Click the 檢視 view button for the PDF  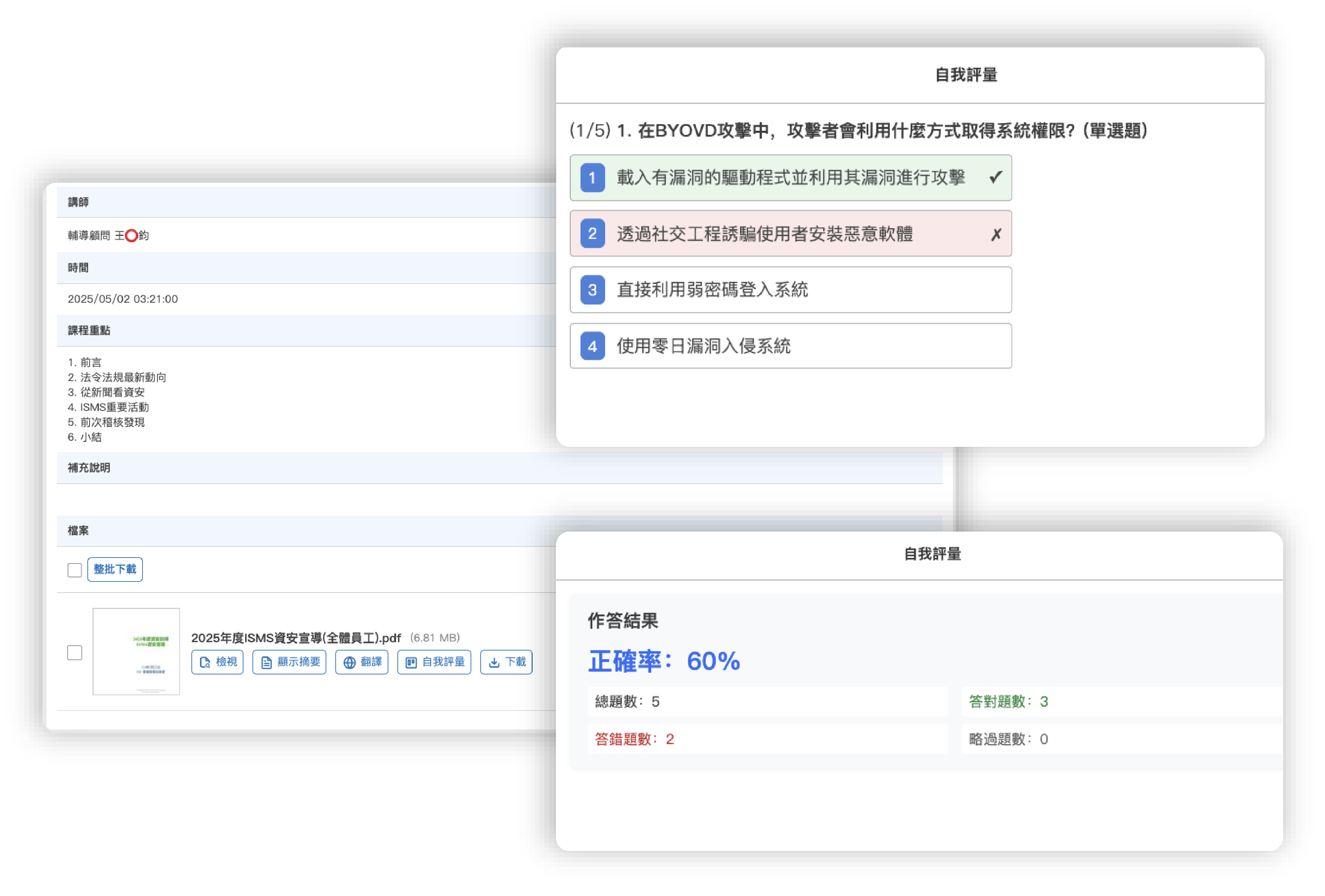(x=217, y=662)
